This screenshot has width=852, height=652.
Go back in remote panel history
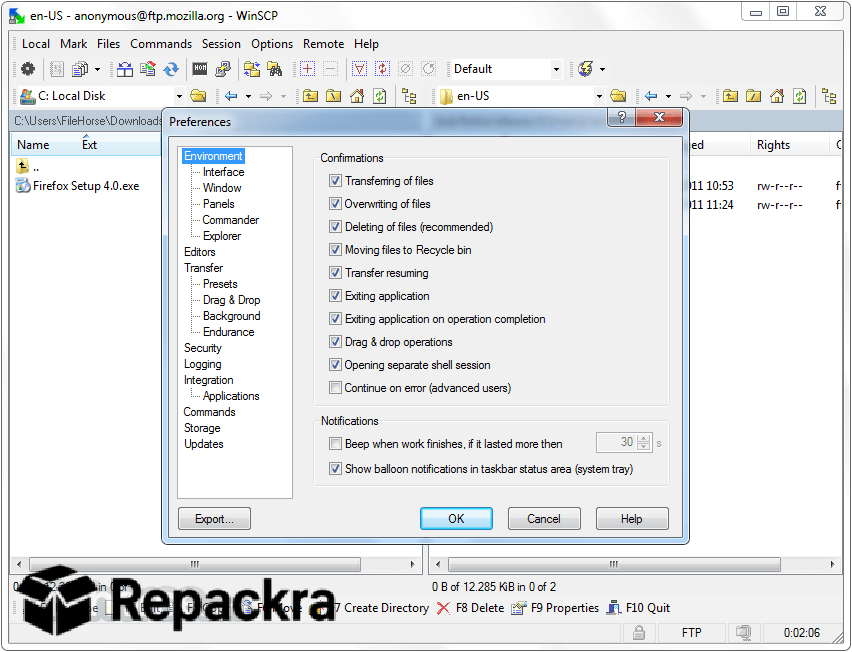click(x=651, y=96)
